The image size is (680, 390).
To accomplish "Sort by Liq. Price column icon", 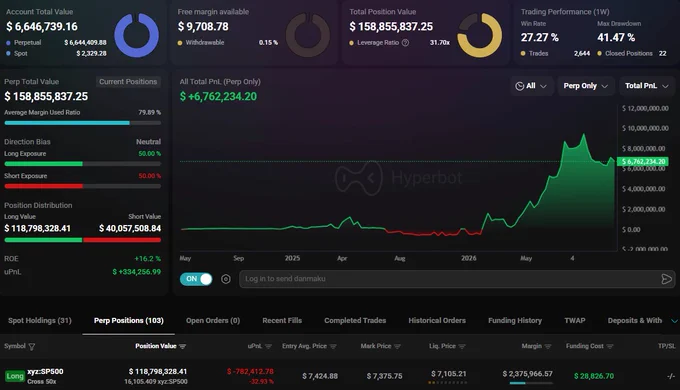I will tap(462, 346).
